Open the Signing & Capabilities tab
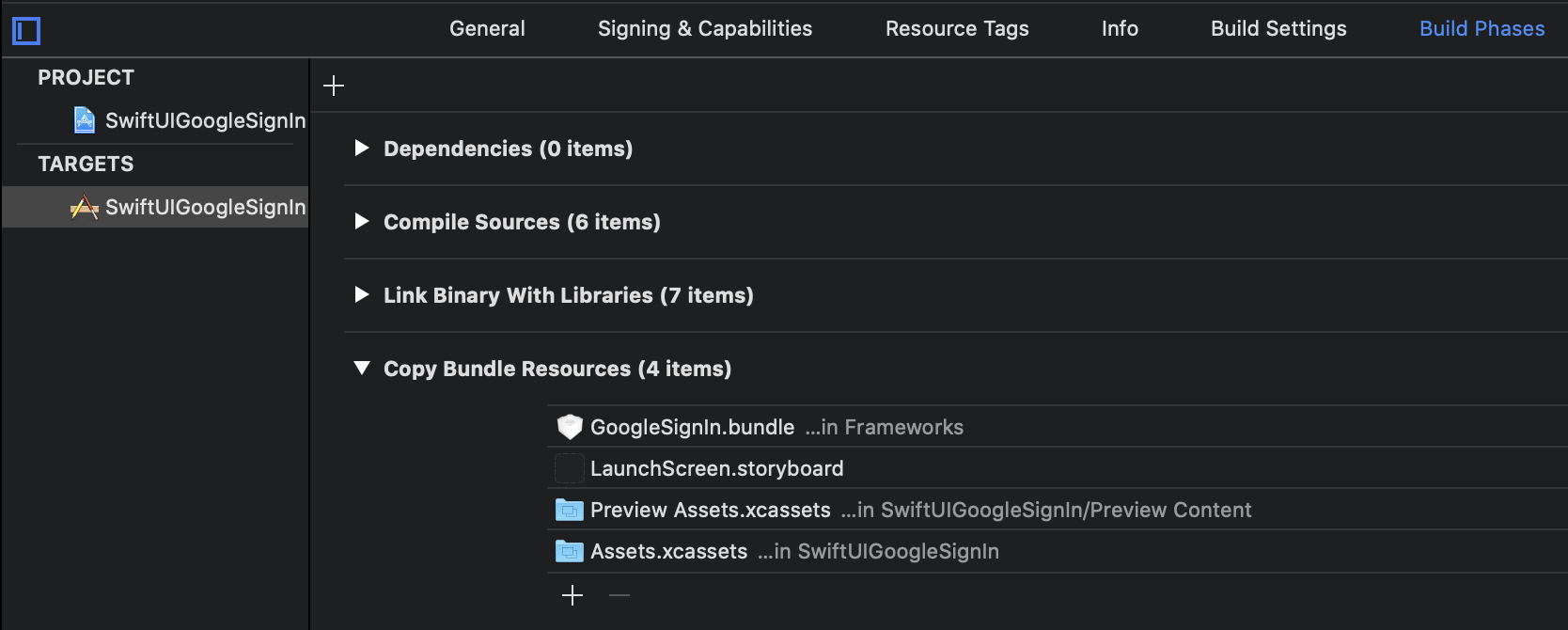The image size is (1568, 630). [704, 28]
